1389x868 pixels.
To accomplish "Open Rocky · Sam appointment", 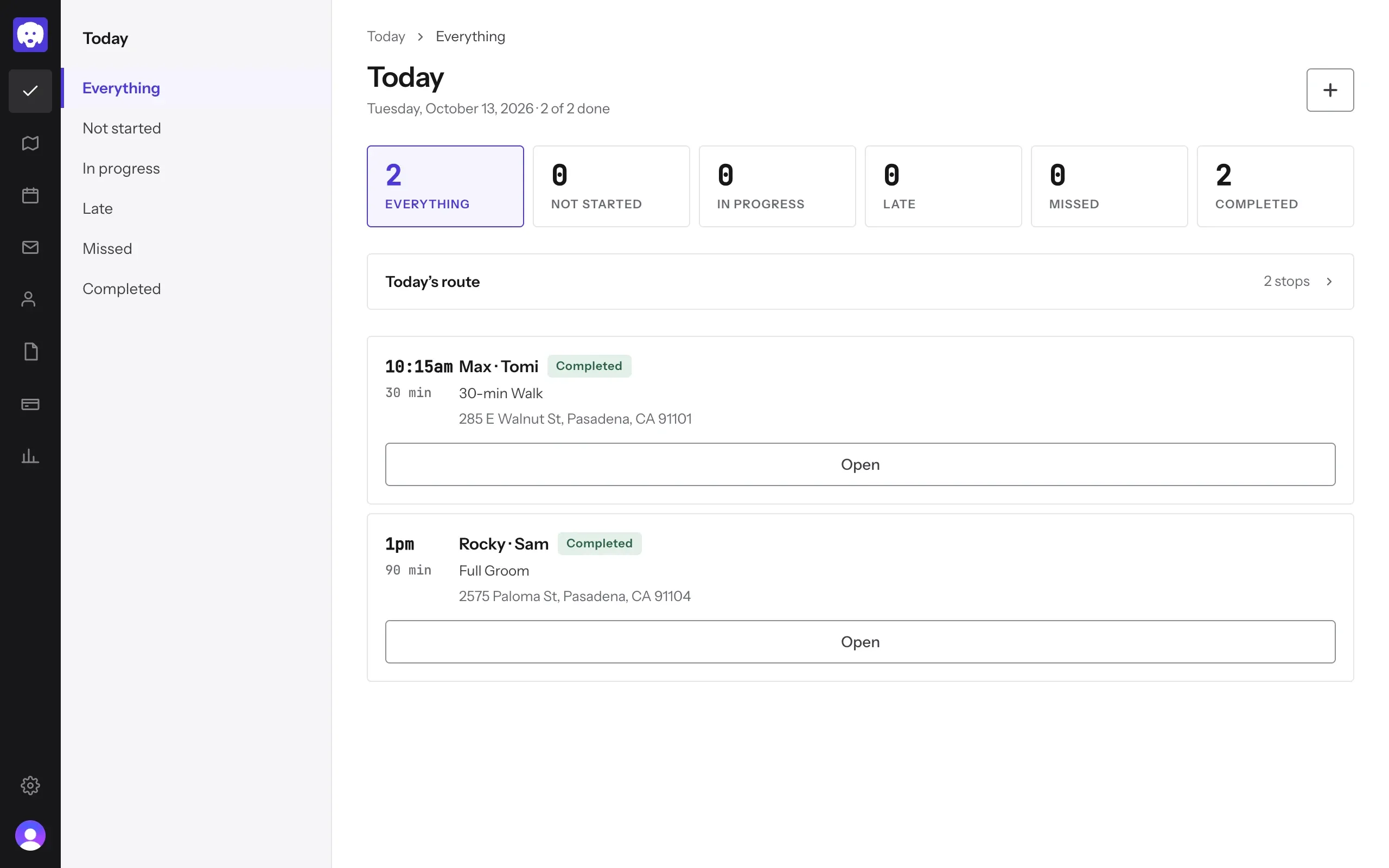I will [x=860, y=641].
